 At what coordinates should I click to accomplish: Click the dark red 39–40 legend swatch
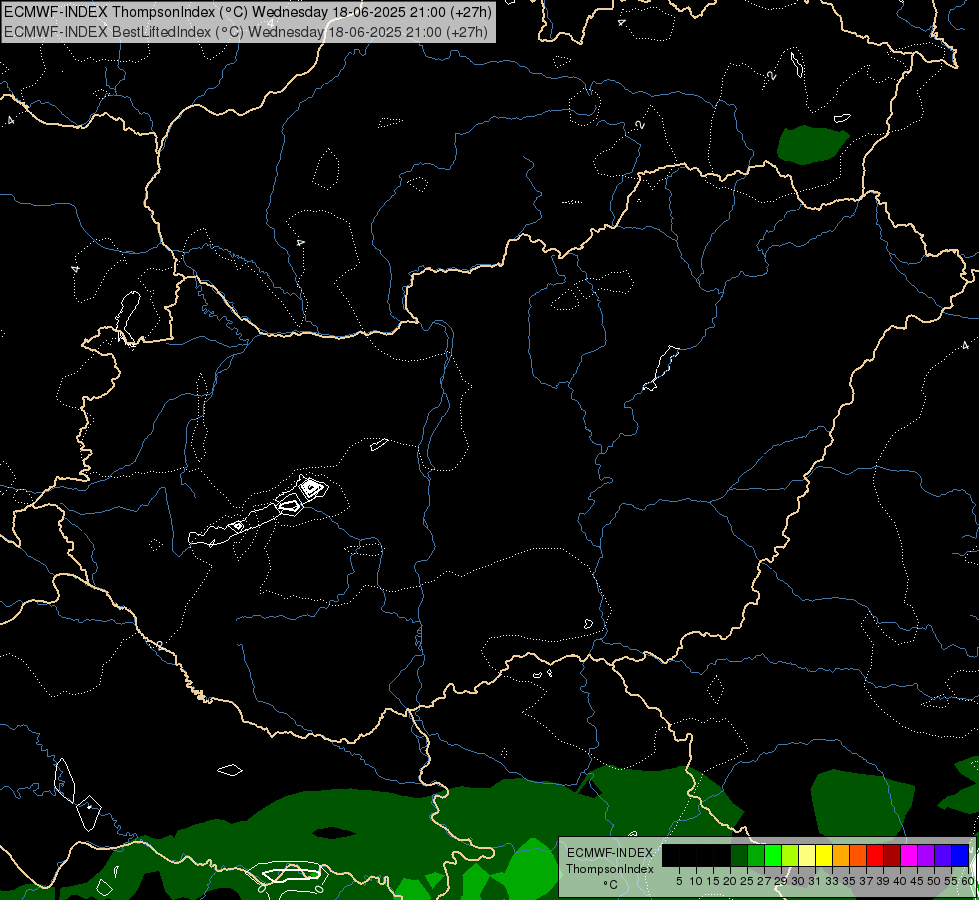tap(892, 855)
